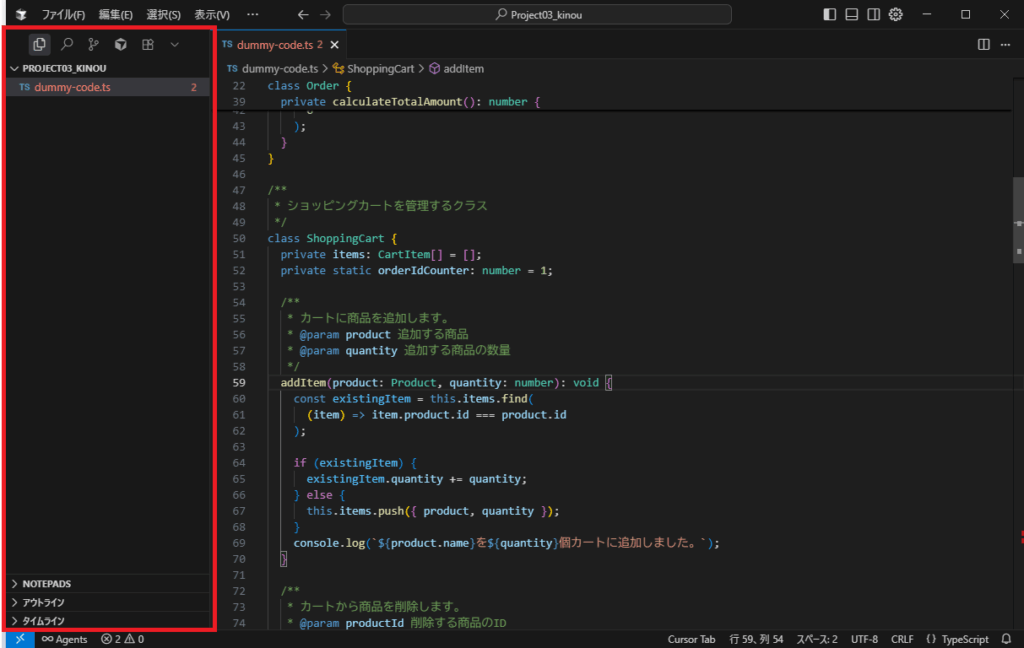Click the addItem method name on line 59
The width and height of the screenshot is (1024, 648).
point(303,383)
